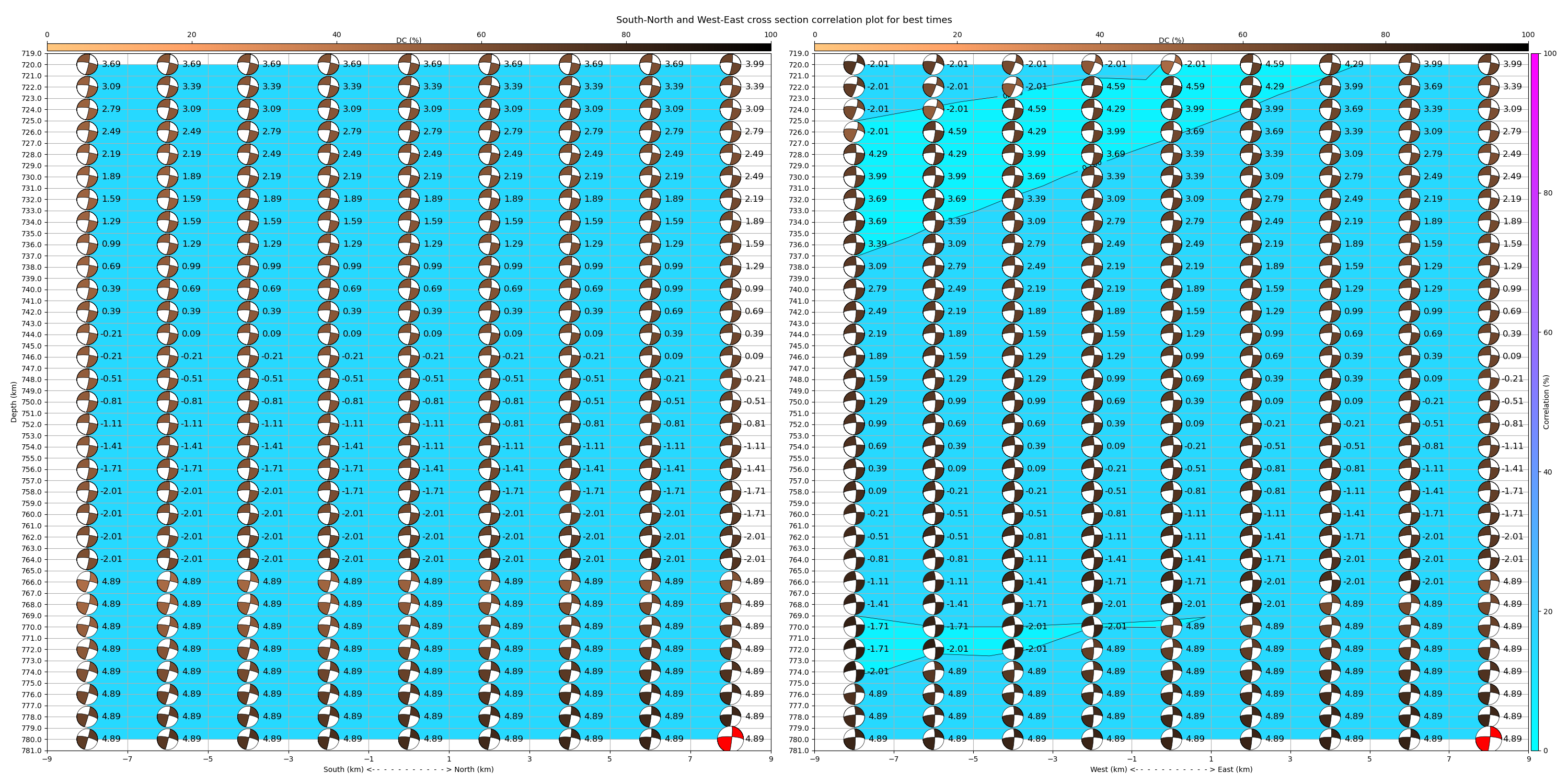Click the plot title text
The height and width of the screenshot is (784, 1568).
click(783, 20)
